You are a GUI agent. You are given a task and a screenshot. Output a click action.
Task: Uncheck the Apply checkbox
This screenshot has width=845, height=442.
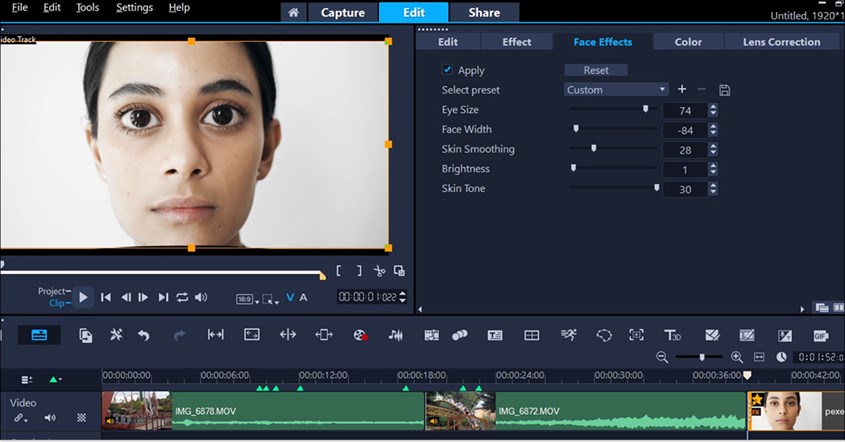click(447, 69)
